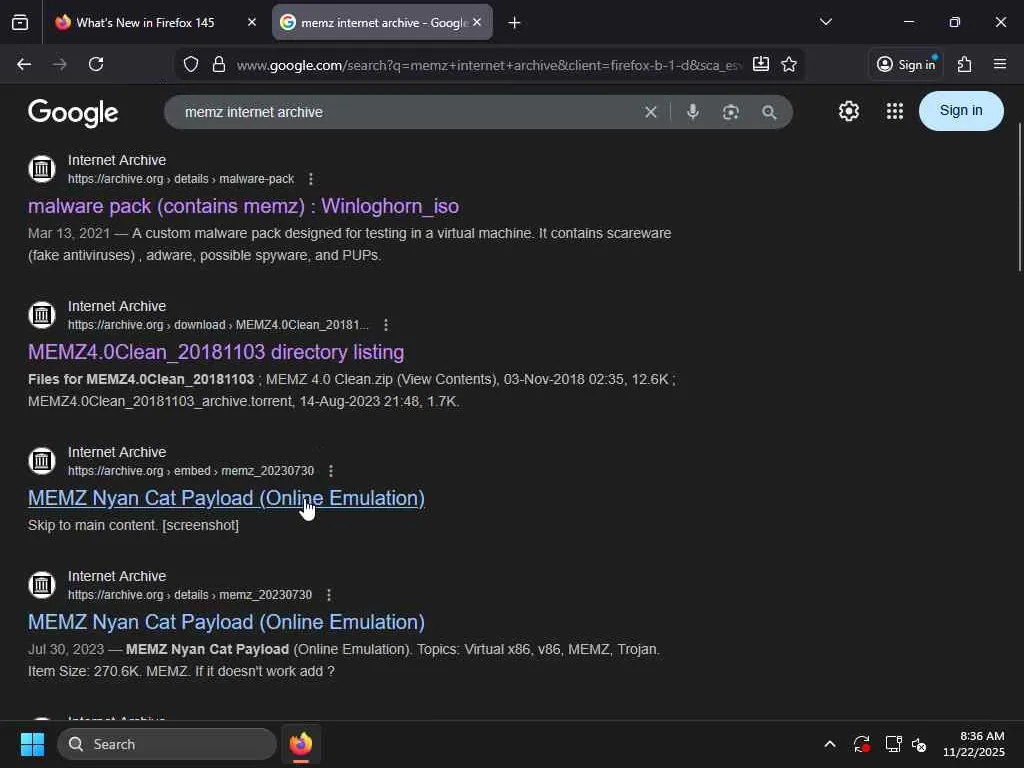
Task: Open the list all tabs chevron
Action: 825,22
